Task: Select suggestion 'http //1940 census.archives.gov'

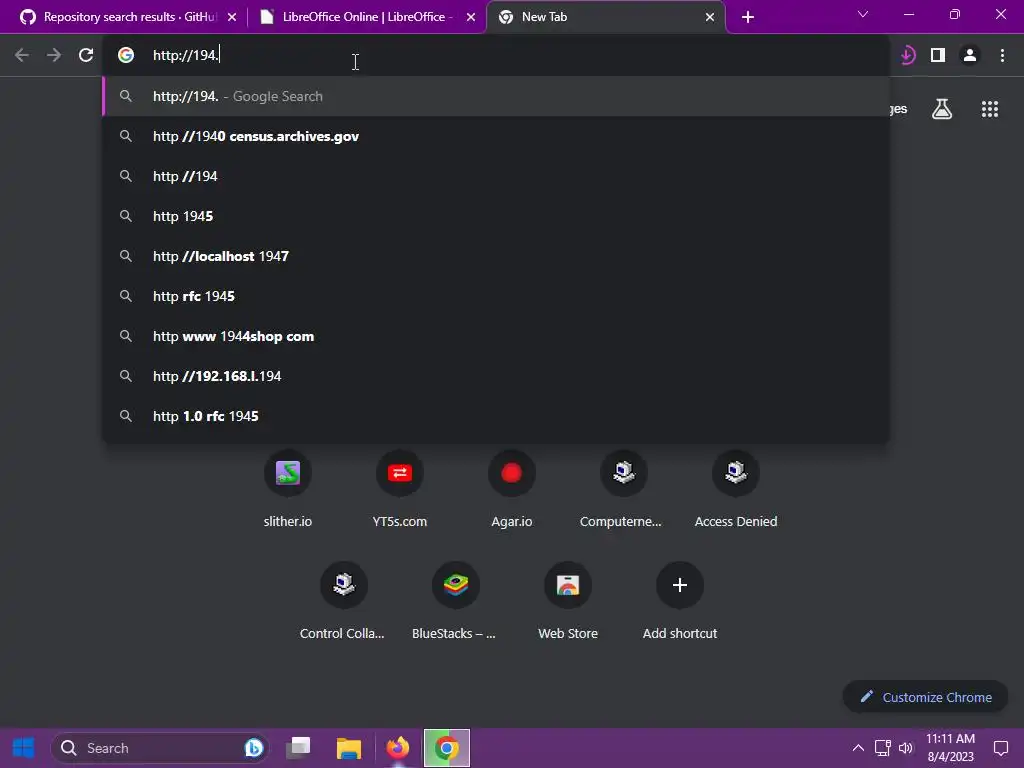Action: coord(496,136)
